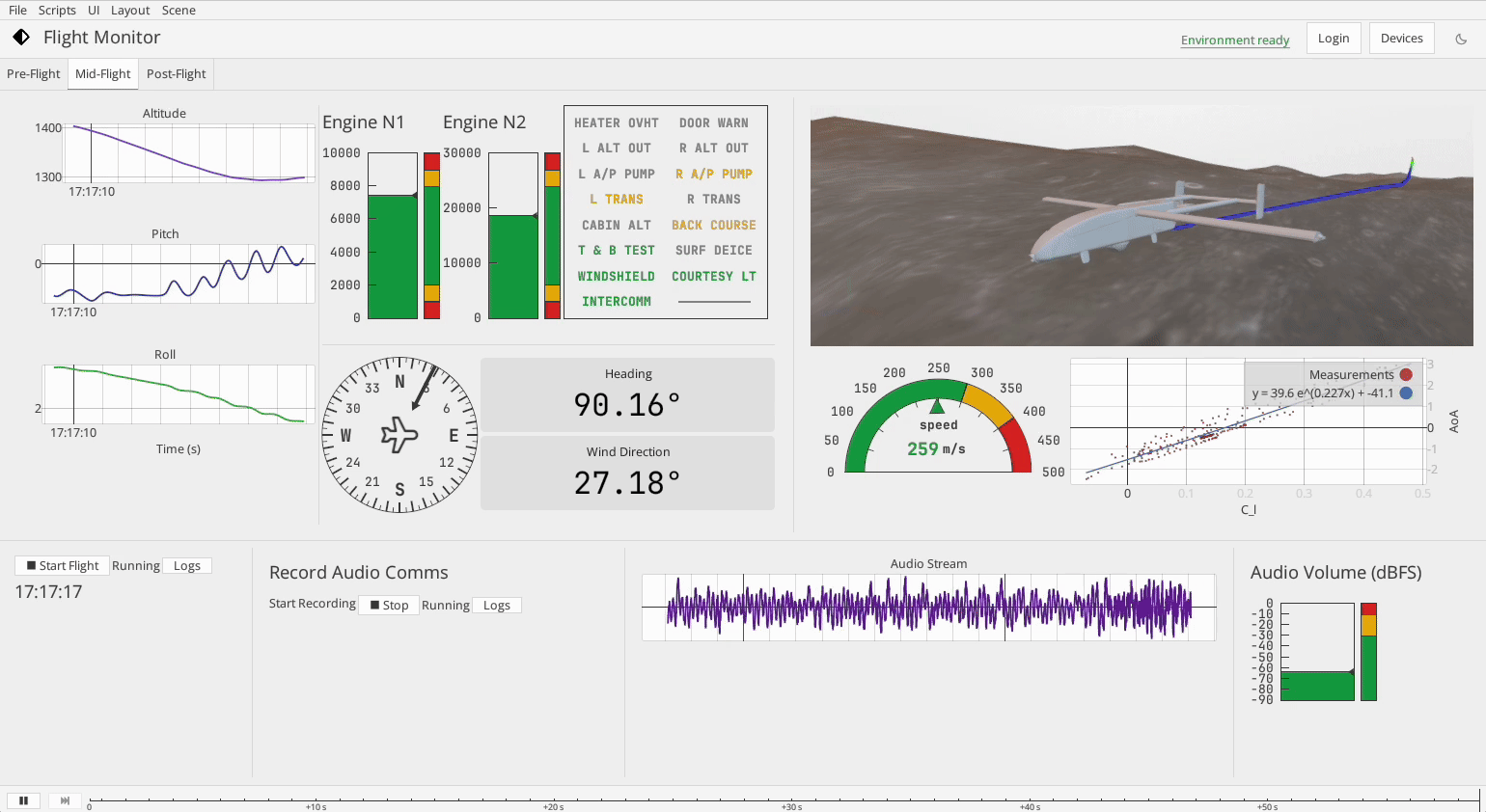1486x812 pixels.
Task: Click the Login button
Action: click(x=1334, y=38)
